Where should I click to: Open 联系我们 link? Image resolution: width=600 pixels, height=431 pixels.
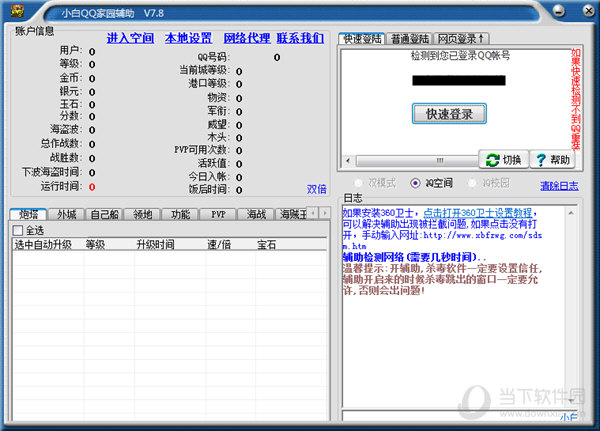pos(300,38)
